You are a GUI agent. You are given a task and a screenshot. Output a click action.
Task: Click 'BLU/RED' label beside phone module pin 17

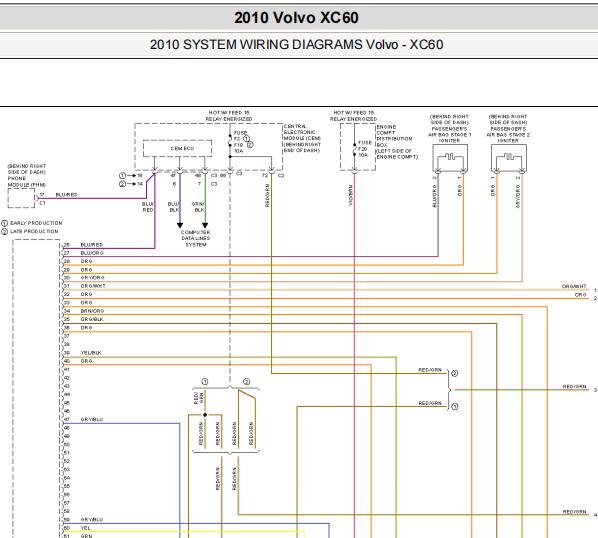(x=66, y=195)
